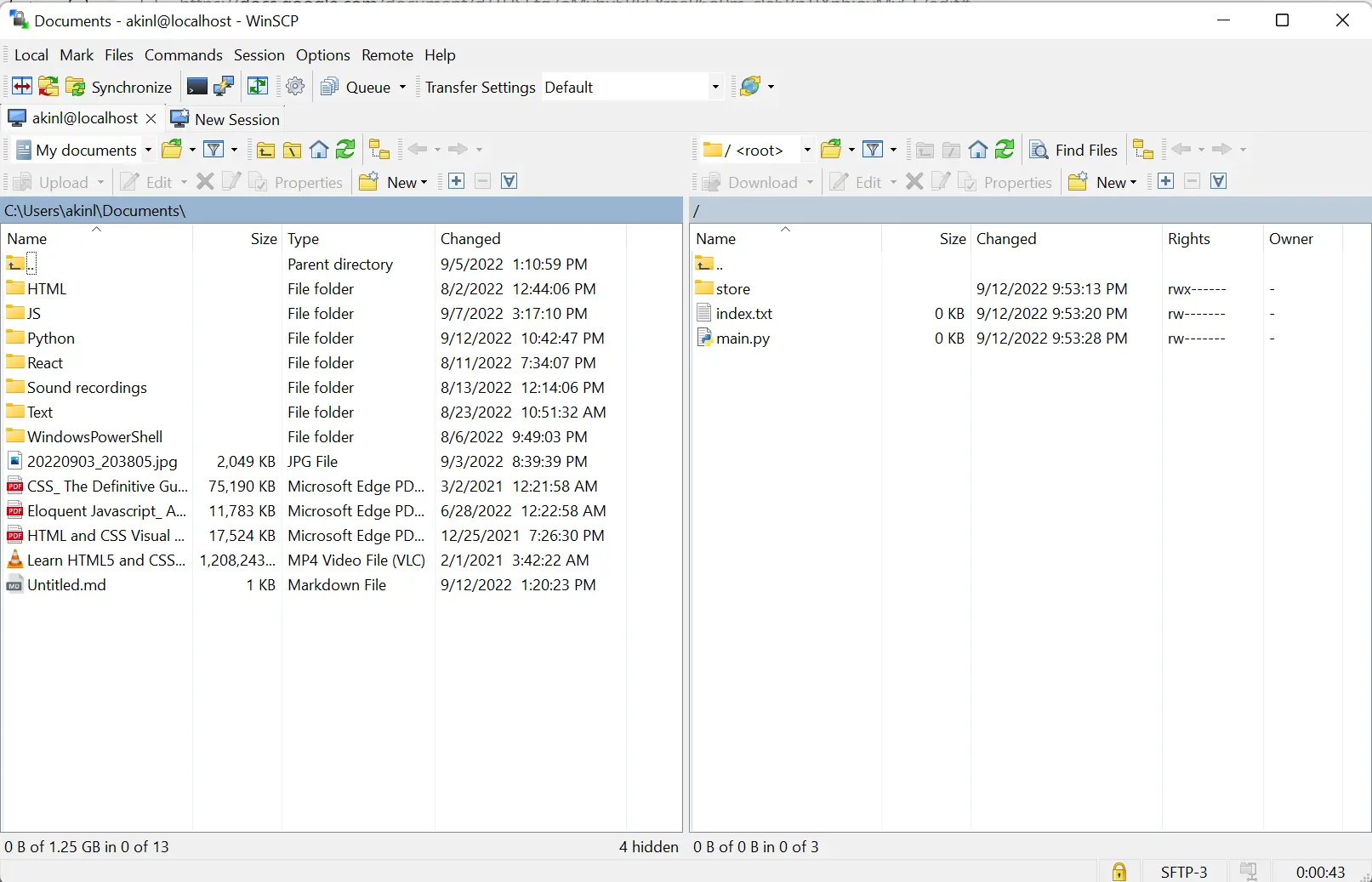Click the remote New folder icon
Viewport: 1372px width, 882px height.
1079,182
